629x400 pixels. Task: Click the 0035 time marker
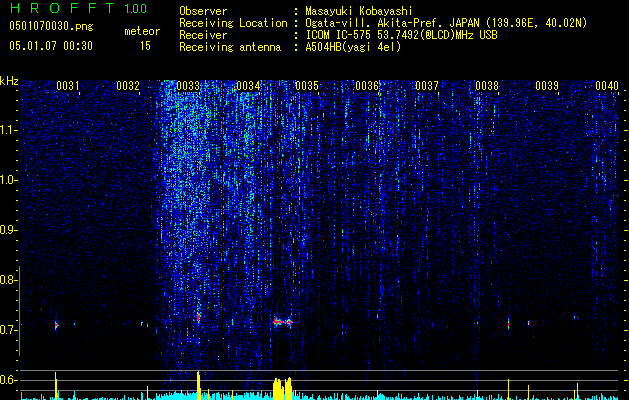tap(307, 86)
